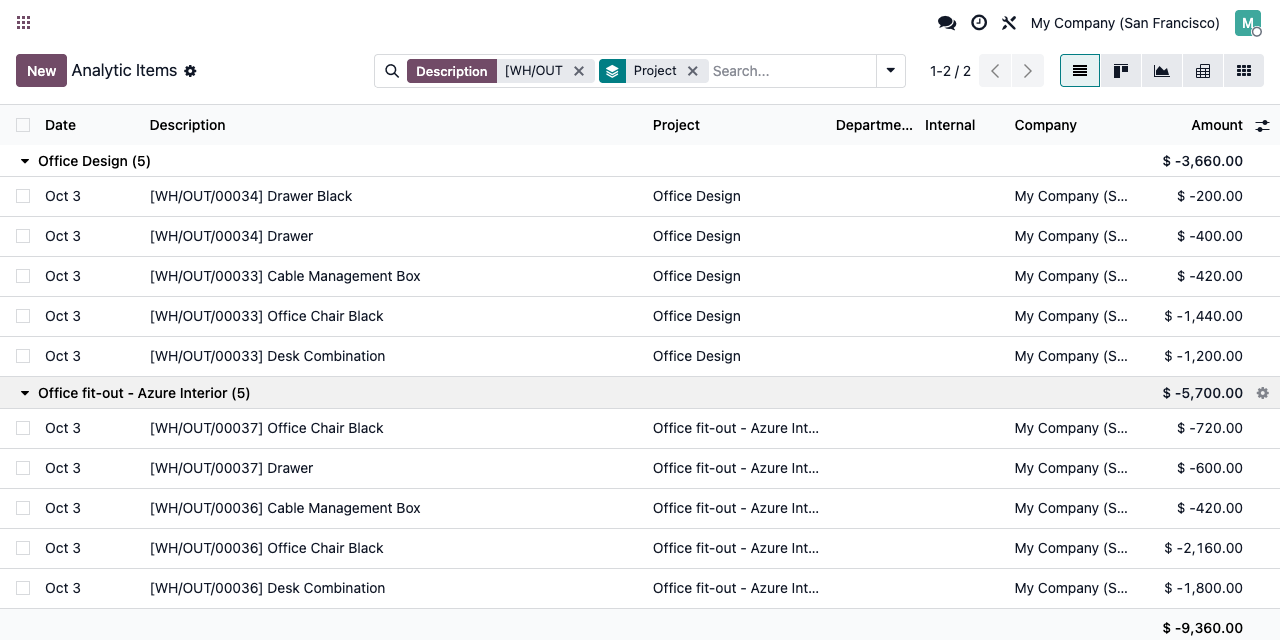Switch to pivot view
This screenshot has width=1280, height=640.
click(x=1203, y=71)
